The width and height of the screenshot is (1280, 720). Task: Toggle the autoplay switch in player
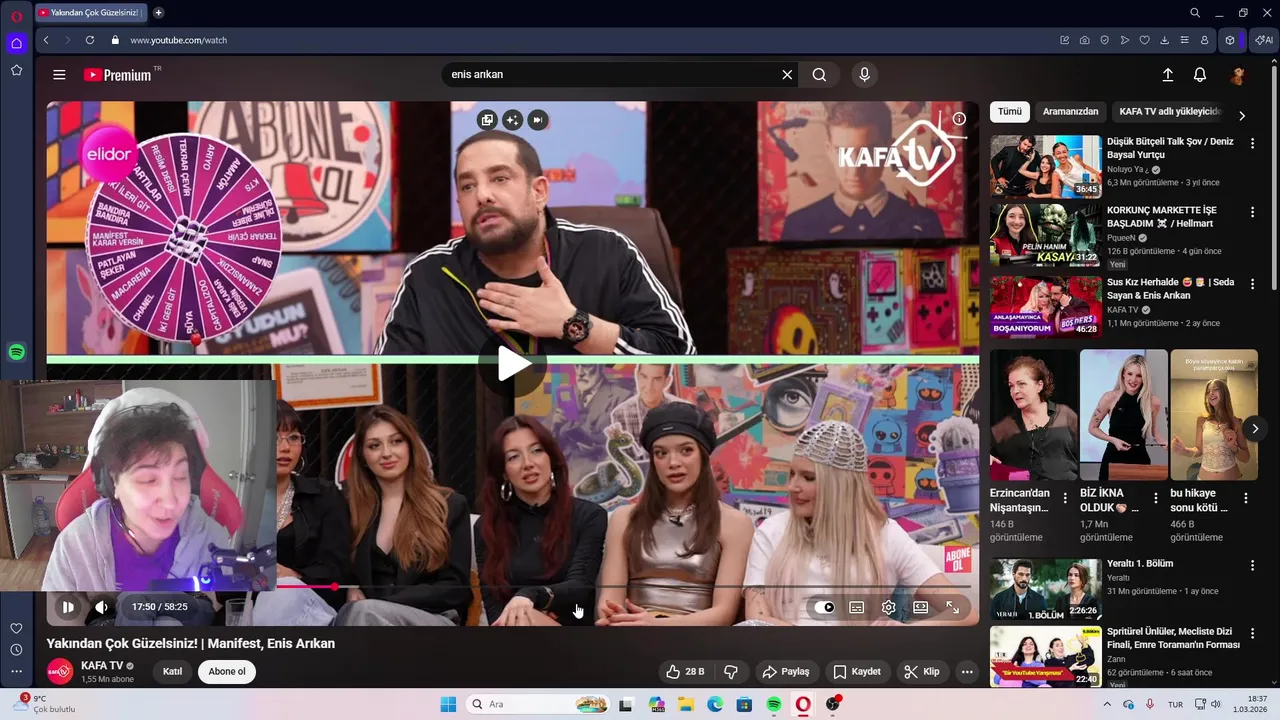[x=824, y=607]
